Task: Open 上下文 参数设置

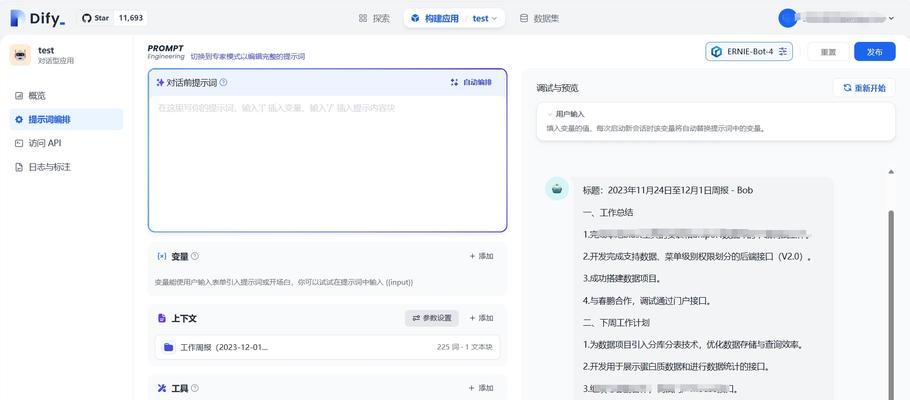Action: 432,318
